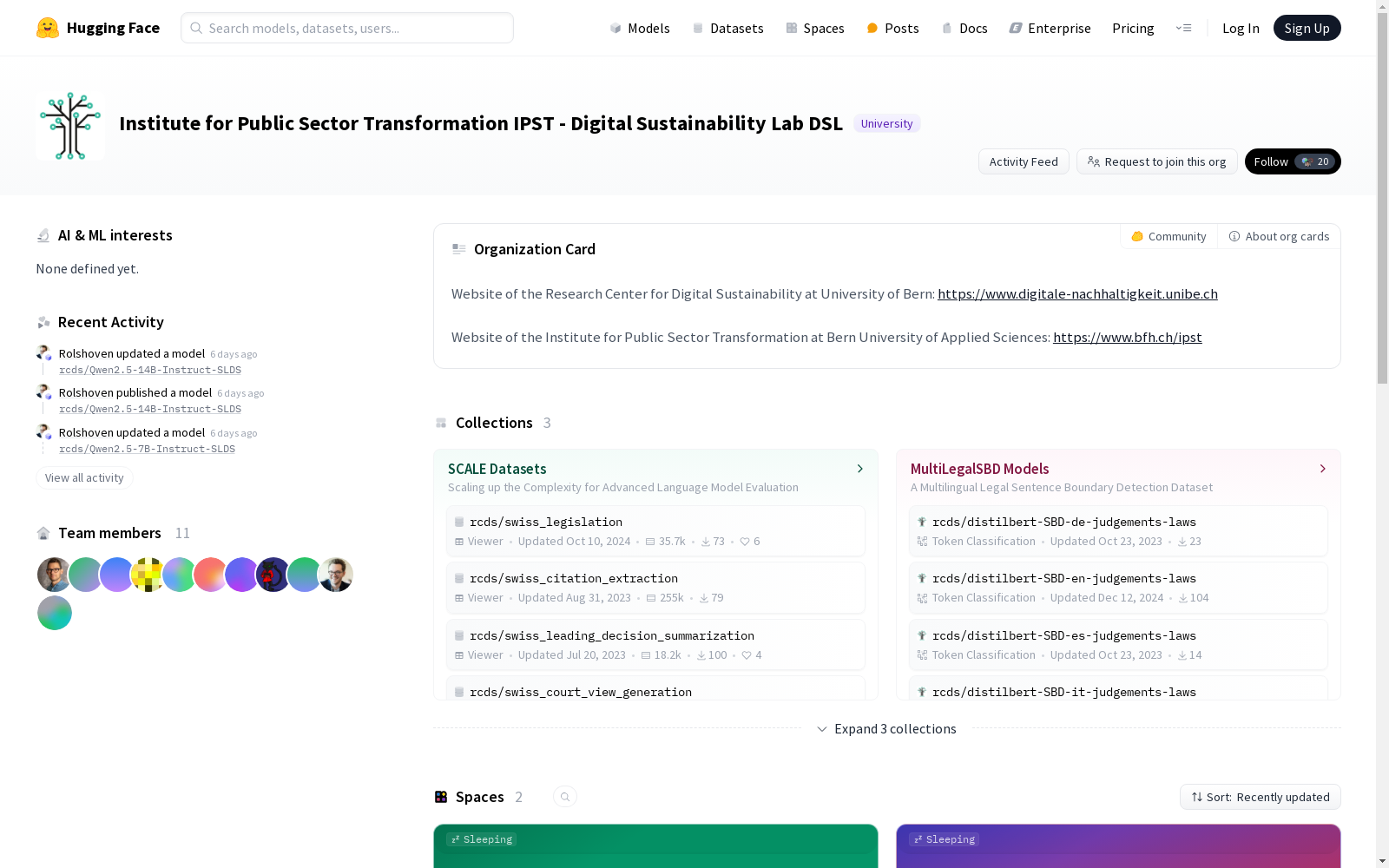
Task: Click the search magnifier icon in Spaces header
Action: [x=565, y=797]
